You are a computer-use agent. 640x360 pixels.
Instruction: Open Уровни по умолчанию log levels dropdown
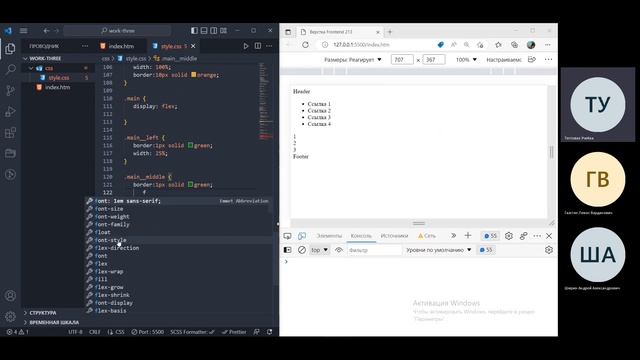point(438,250)
